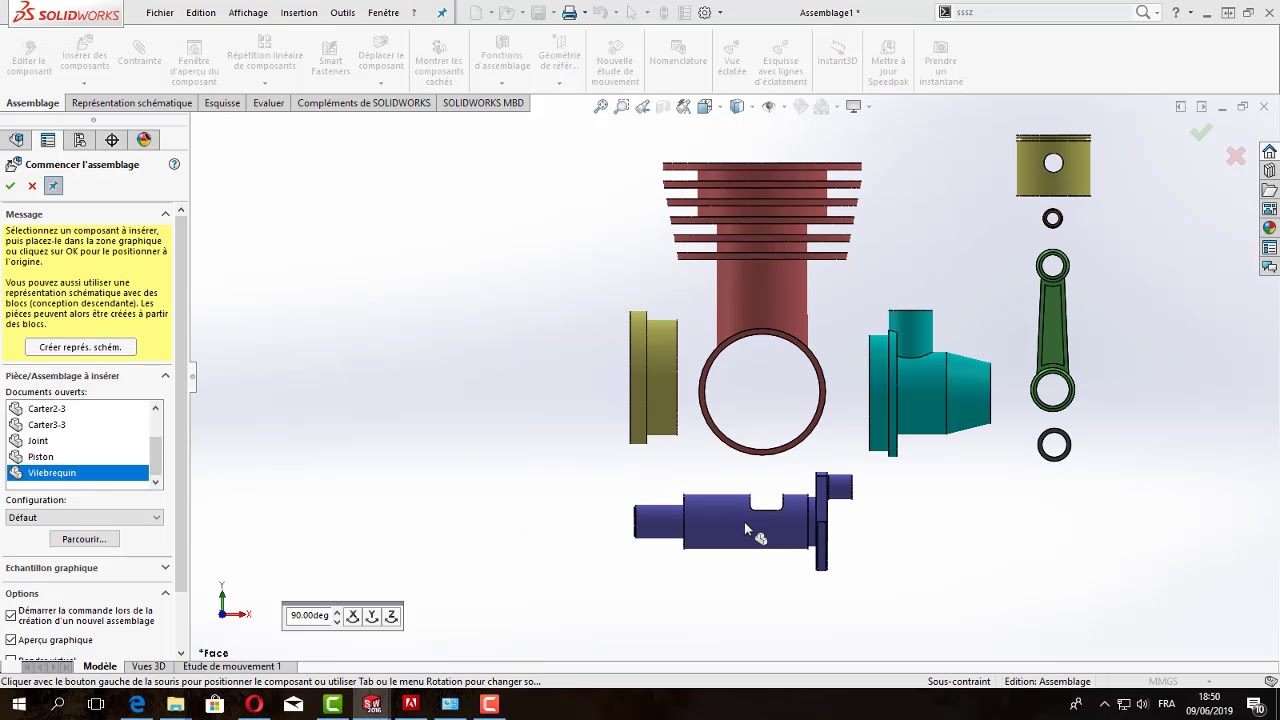Rotate component about Z axis

click(392, 617)
